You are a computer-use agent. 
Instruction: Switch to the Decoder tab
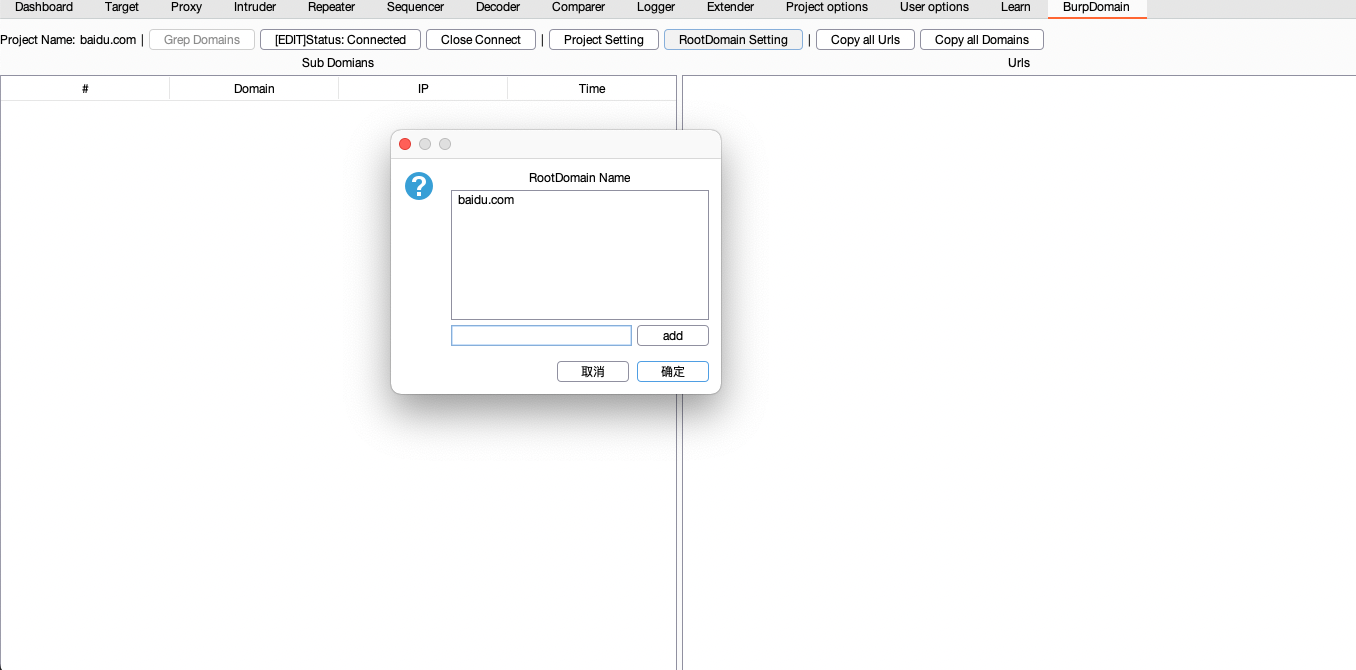click(x=498, y=7)
